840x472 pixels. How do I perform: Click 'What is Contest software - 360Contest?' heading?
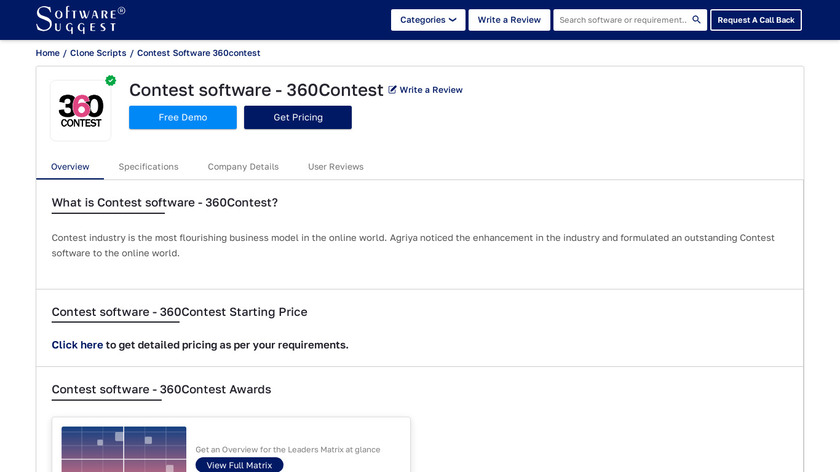[x=164, y=203]
